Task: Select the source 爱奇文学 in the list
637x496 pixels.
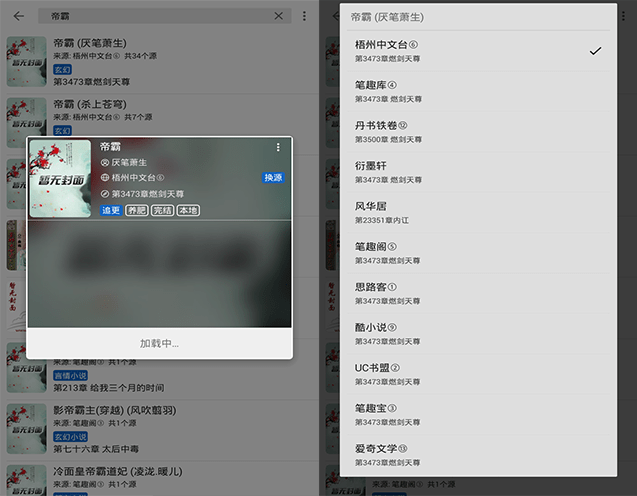Action: [479, 455]
